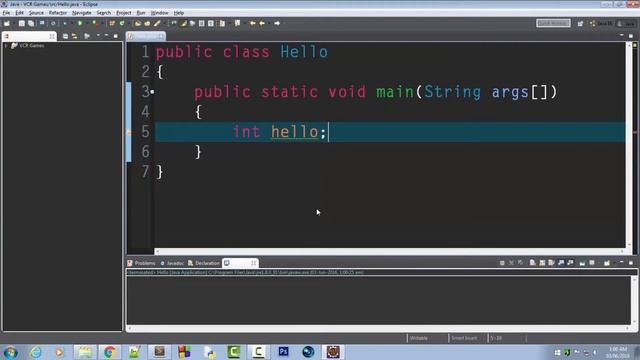The image size is (640, 360).
Task: Toggle Link with Editor in Package Explorer
Action: coord(74,36)
